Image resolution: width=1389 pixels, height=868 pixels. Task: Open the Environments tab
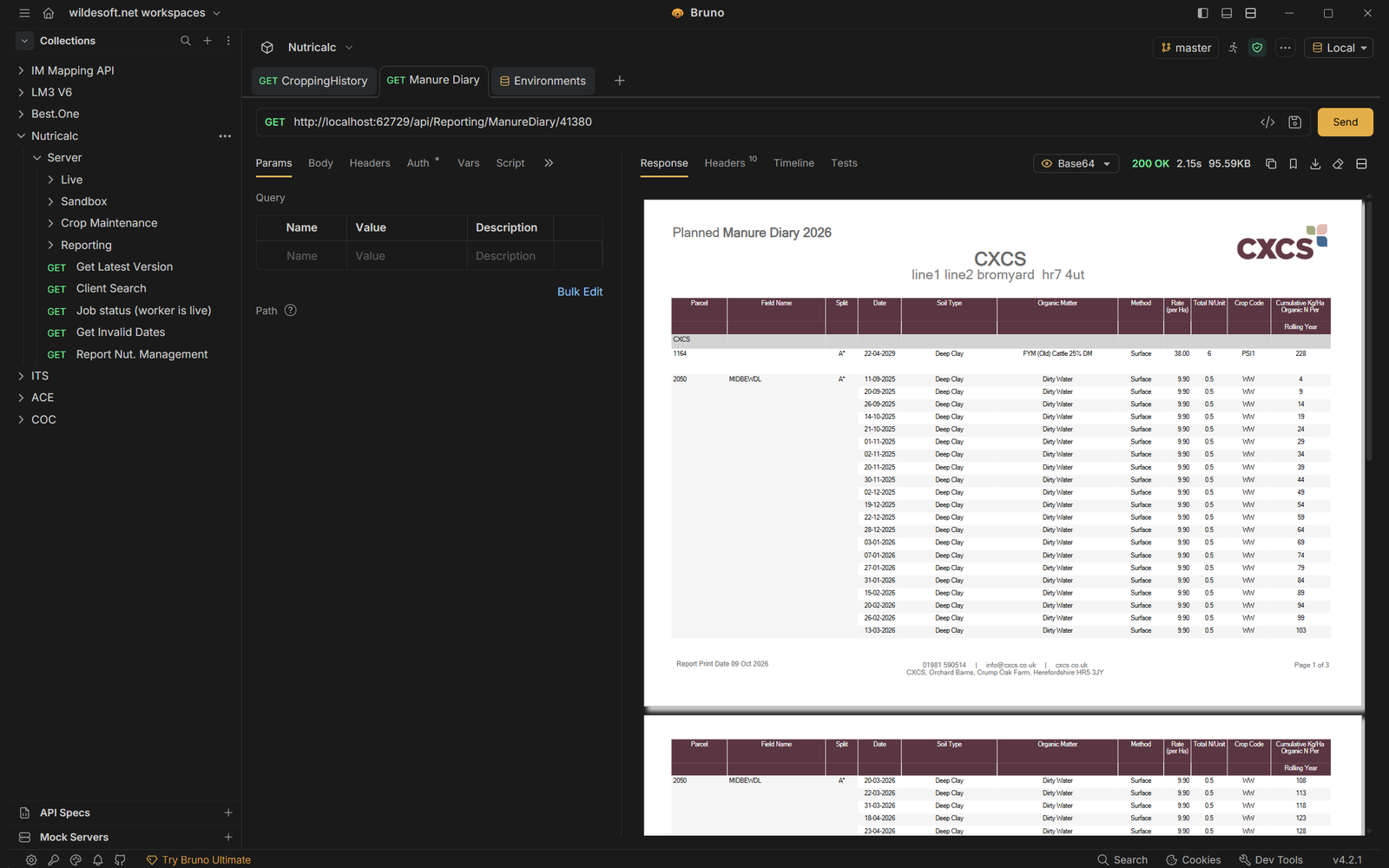[543, 81]
